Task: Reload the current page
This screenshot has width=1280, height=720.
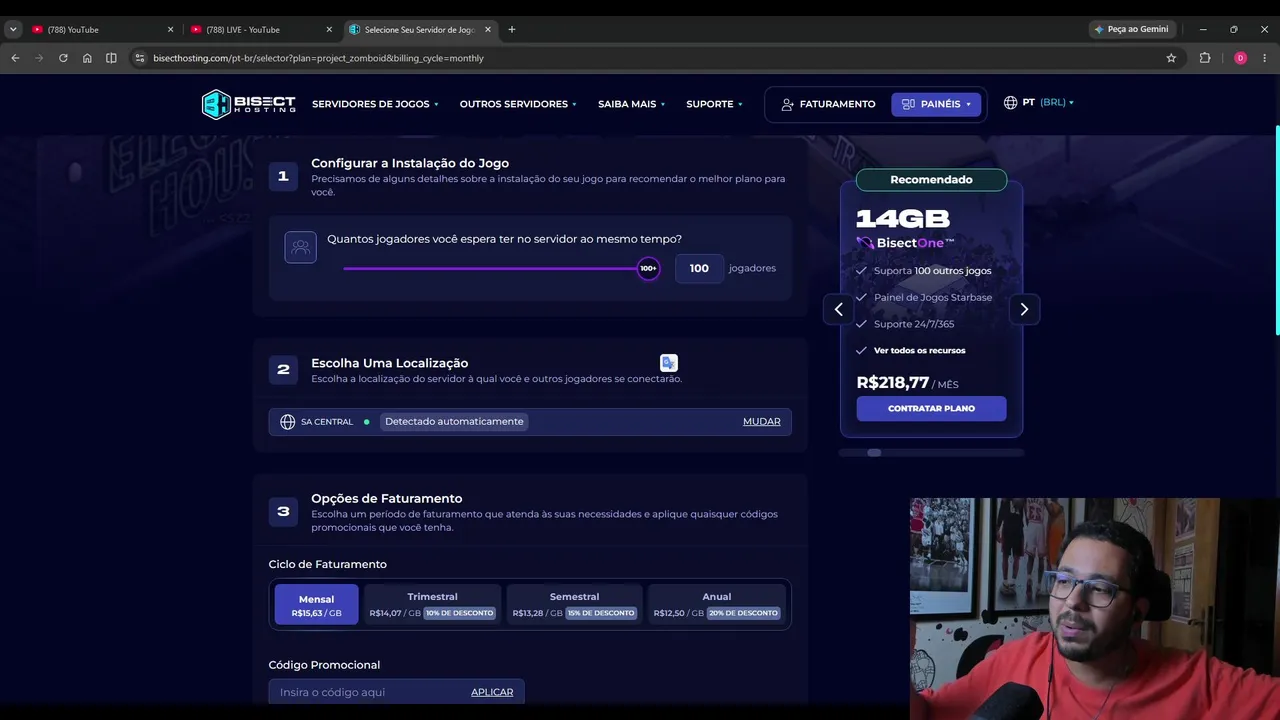Action: tap(63, 58)
